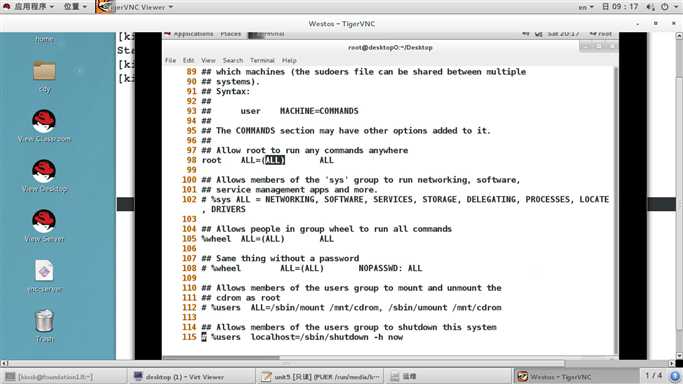
Task: Open the 位置 places menu
Action: pos(75,7)
